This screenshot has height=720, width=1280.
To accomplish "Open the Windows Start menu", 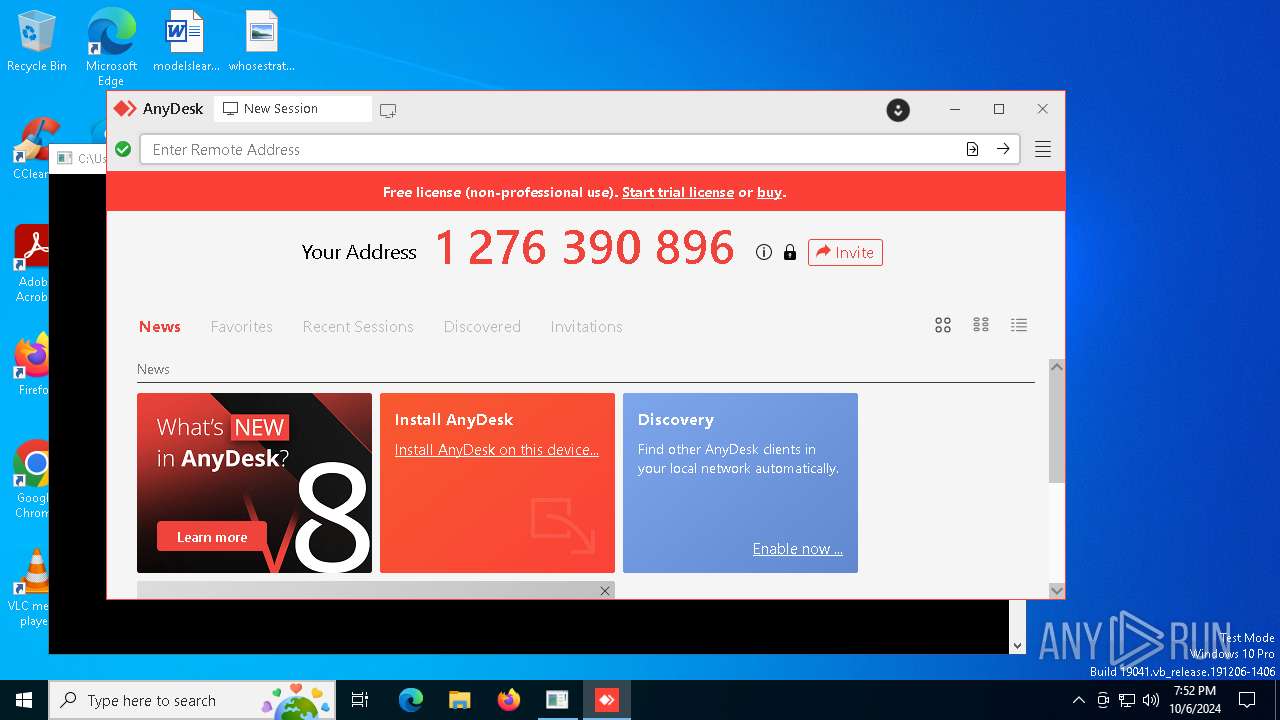I will pyautogui.click(x=24, y=700).
